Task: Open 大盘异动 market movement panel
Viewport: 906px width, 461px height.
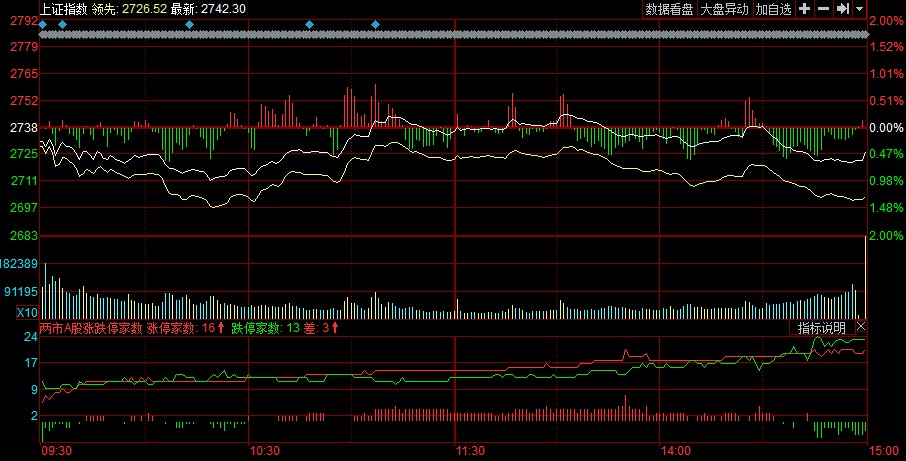Action: pyautogui.click(x=723, y=9)
